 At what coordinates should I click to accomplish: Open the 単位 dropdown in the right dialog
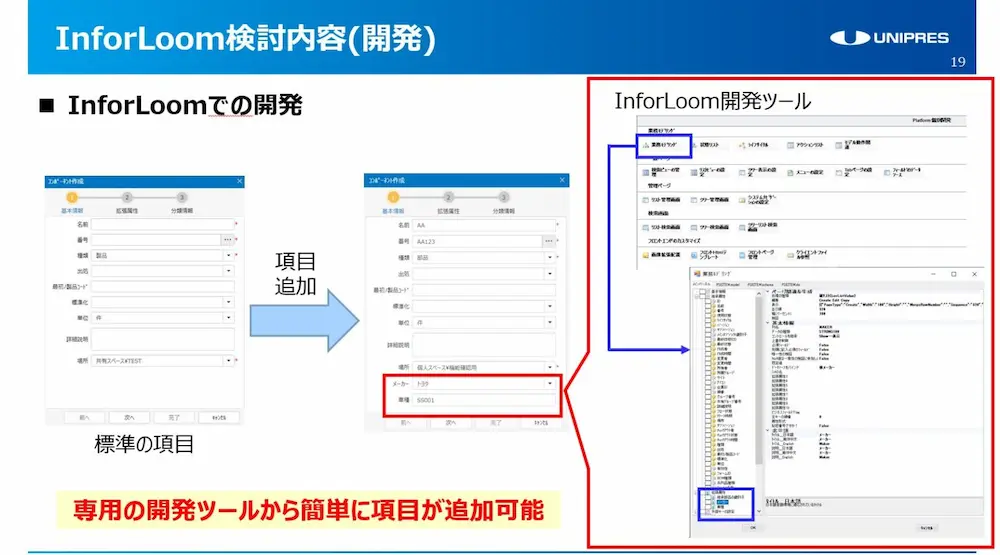550,323
